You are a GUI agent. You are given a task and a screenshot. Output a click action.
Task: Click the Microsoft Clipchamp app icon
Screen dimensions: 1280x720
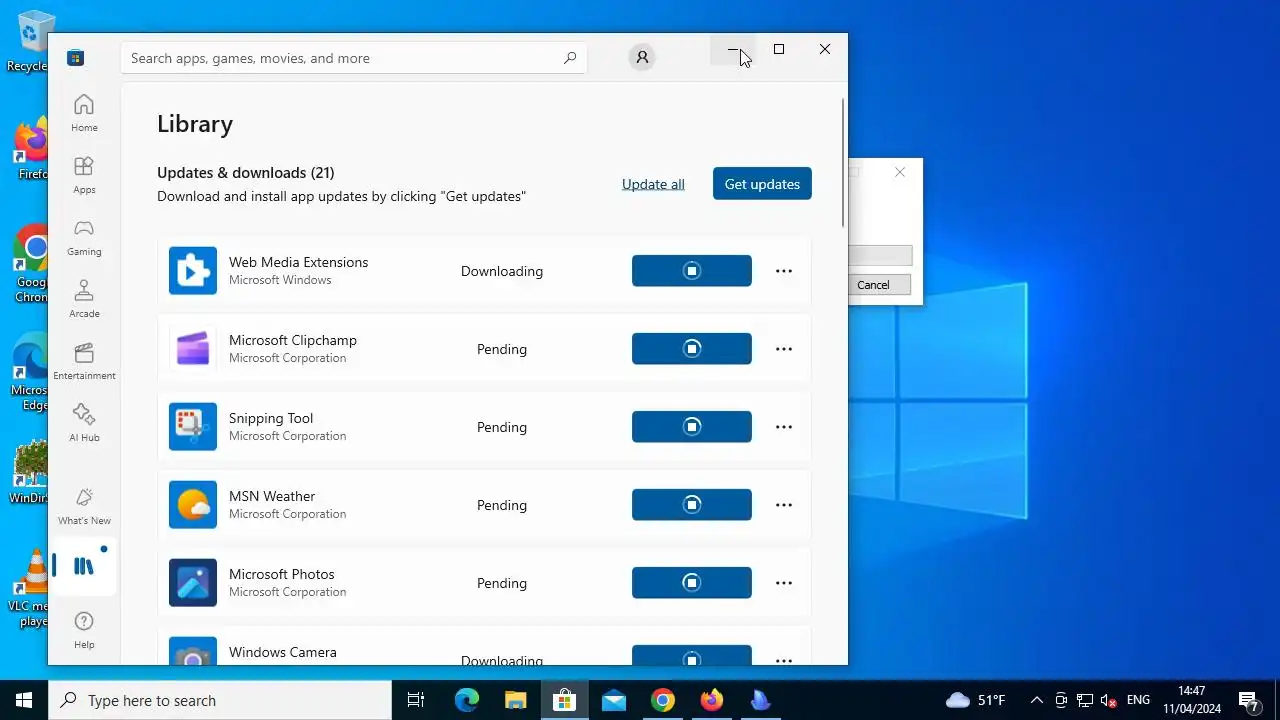coord(193,349)
